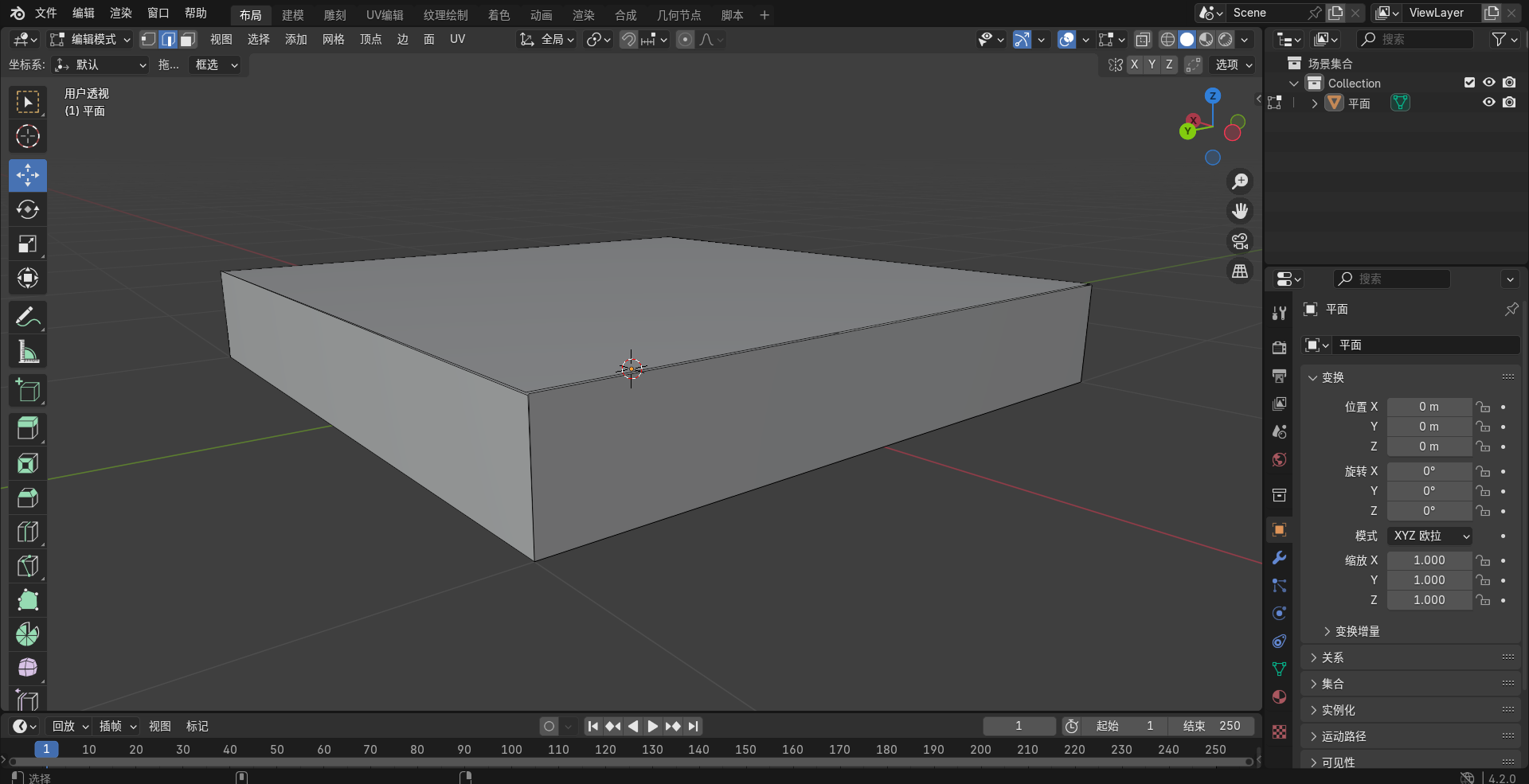Open the 全局 transform orientation dropdown
Viewport: 1529px width, 784px height.
[x=546, y=39]
